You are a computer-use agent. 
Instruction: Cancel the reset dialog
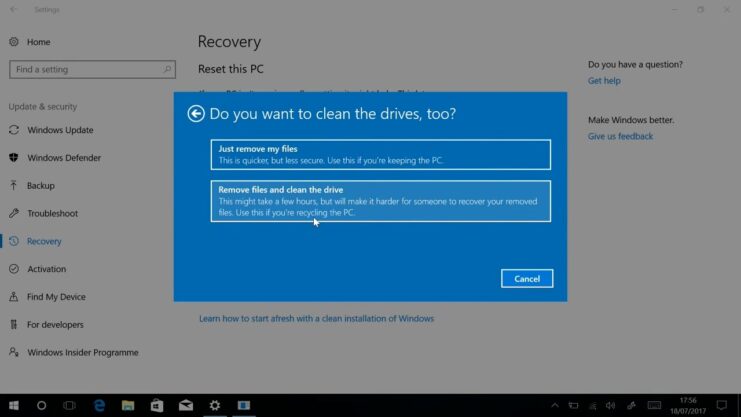pos(527,278)
